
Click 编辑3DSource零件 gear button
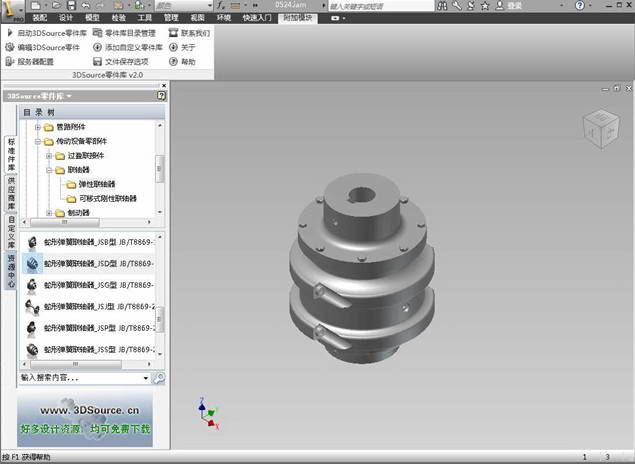tap(43, 47)
